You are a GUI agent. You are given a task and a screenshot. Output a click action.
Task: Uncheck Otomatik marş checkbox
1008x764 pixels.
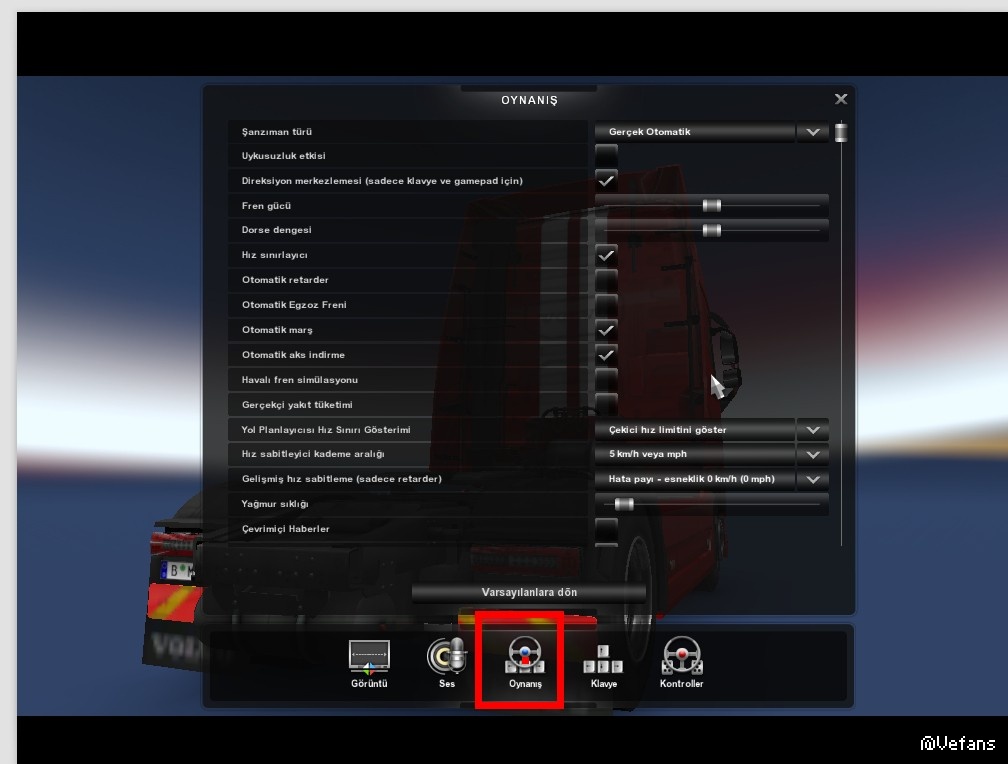(x=606, y=331)
